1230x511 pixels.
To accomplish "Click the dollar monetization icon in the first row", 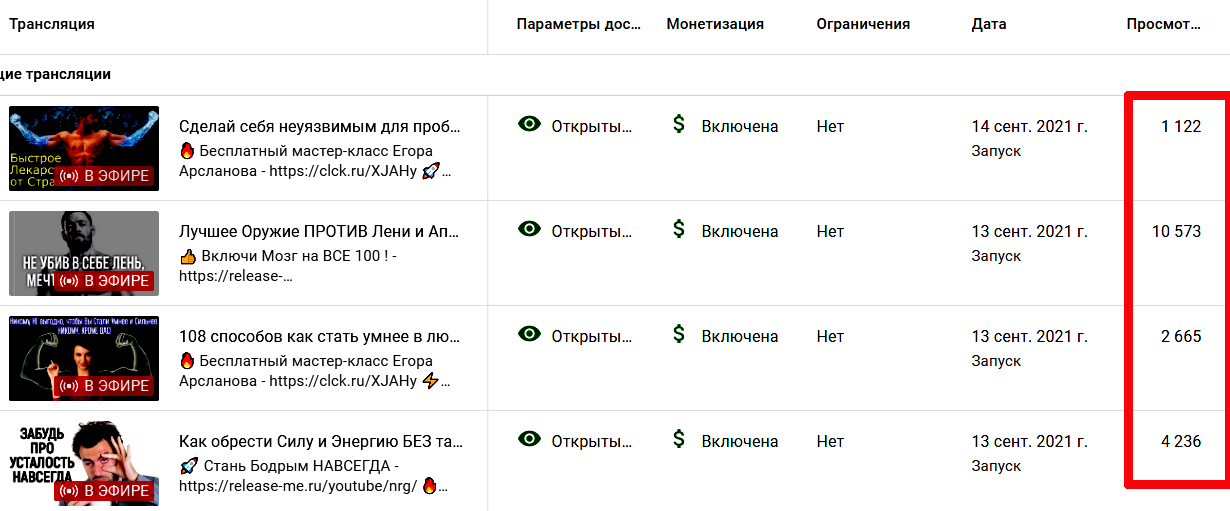I will tap(679, 124).
